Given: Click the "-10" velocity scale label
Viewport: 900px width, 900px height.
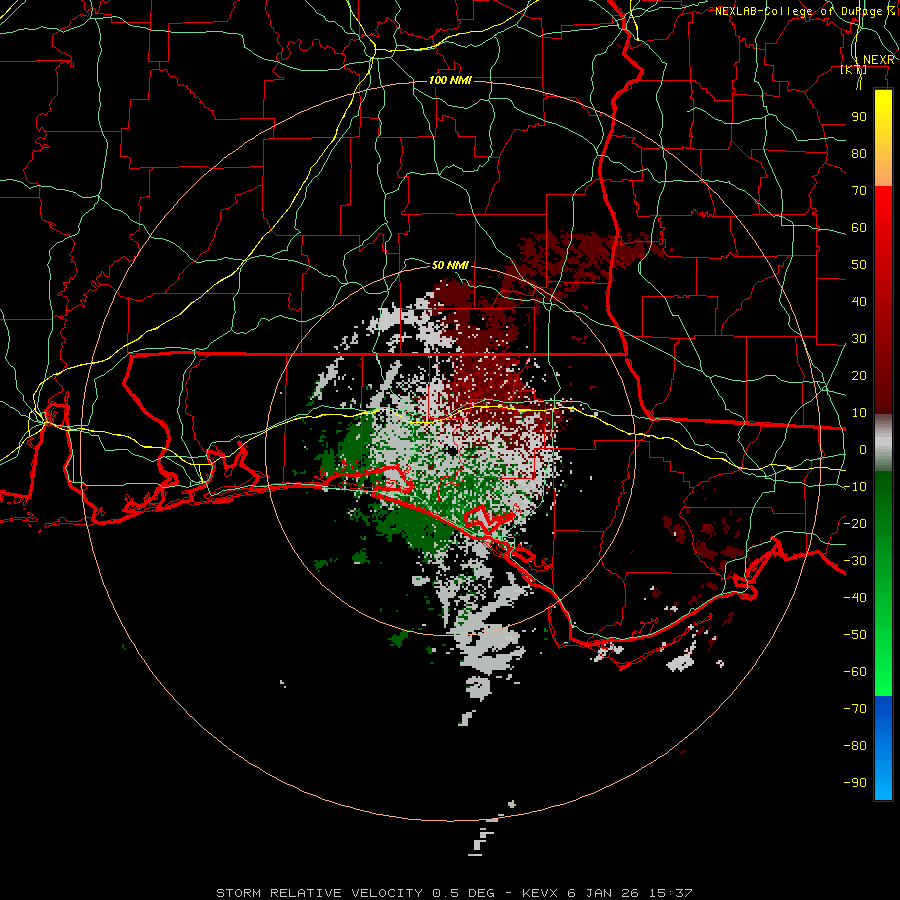Looking at the screenshot, I should click(x=855, y=487).
